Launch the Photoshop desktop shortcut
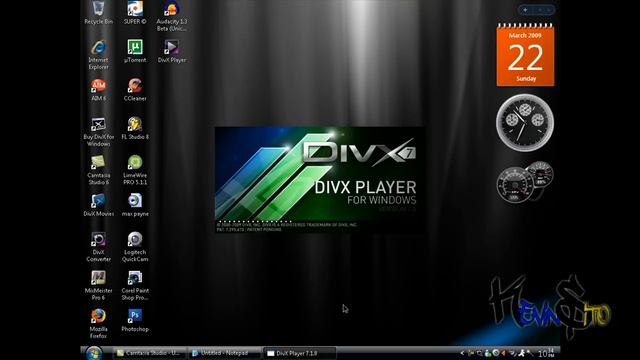Screen dimensions: 640x360 [135, 320]
